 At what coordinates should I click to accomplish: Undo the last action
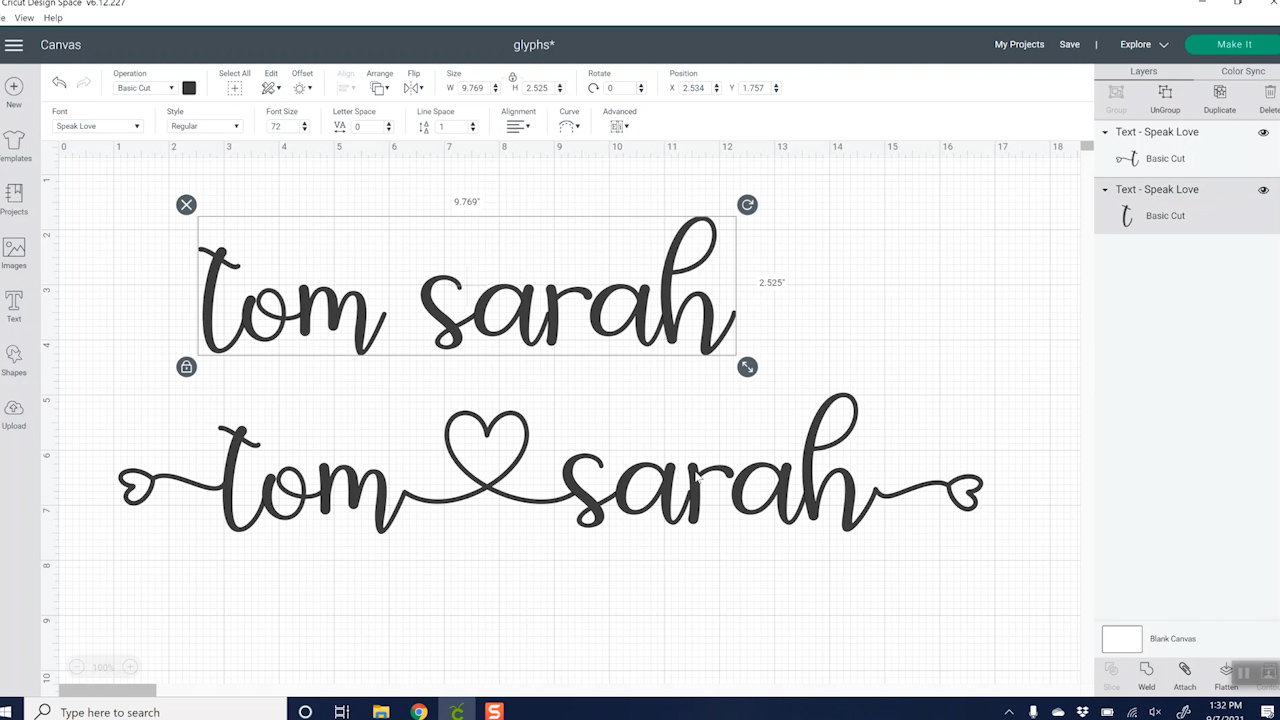click(59, 83)
